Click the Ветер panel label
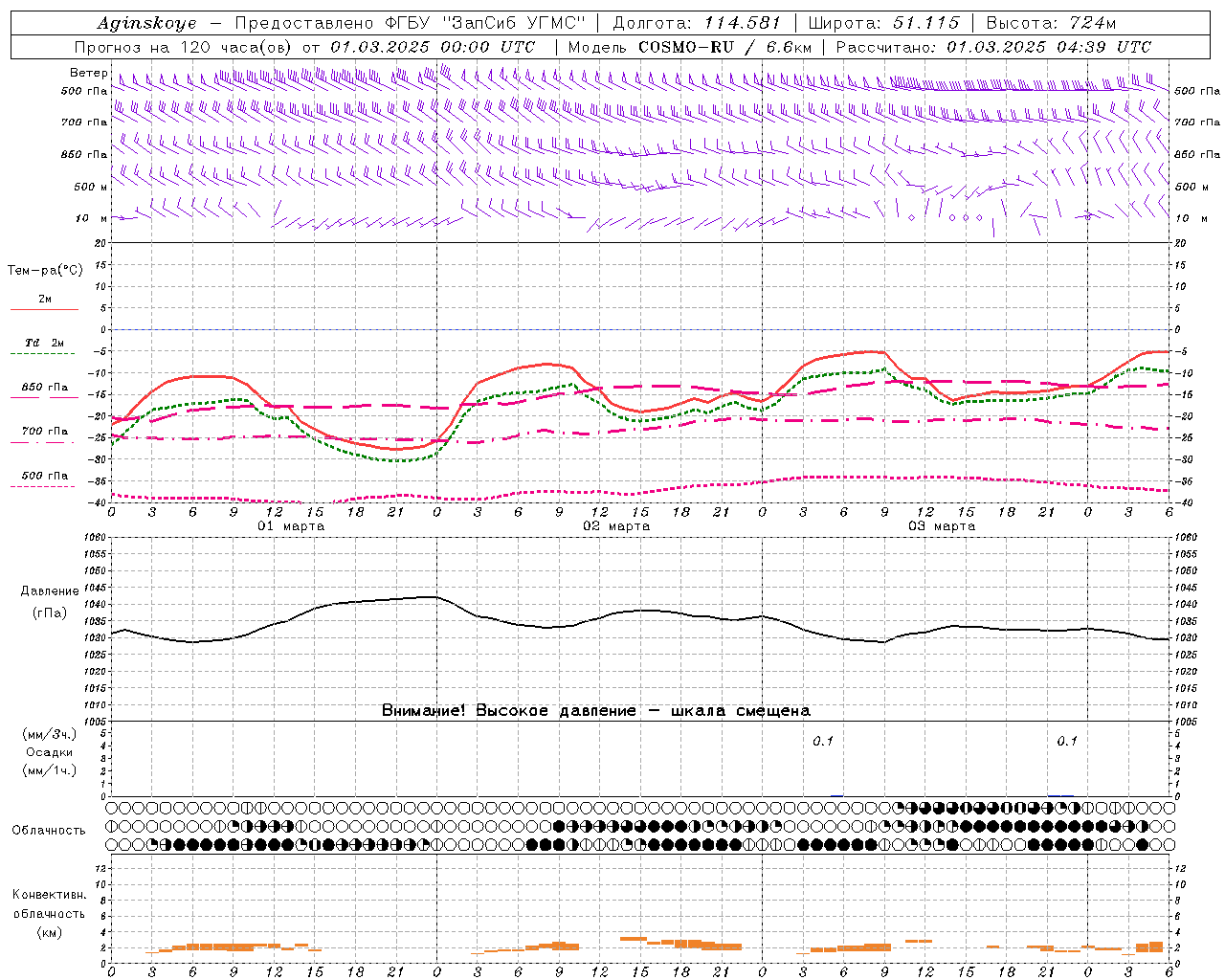This screenshot has width=1225, height=980. click(x=88, y=73)
